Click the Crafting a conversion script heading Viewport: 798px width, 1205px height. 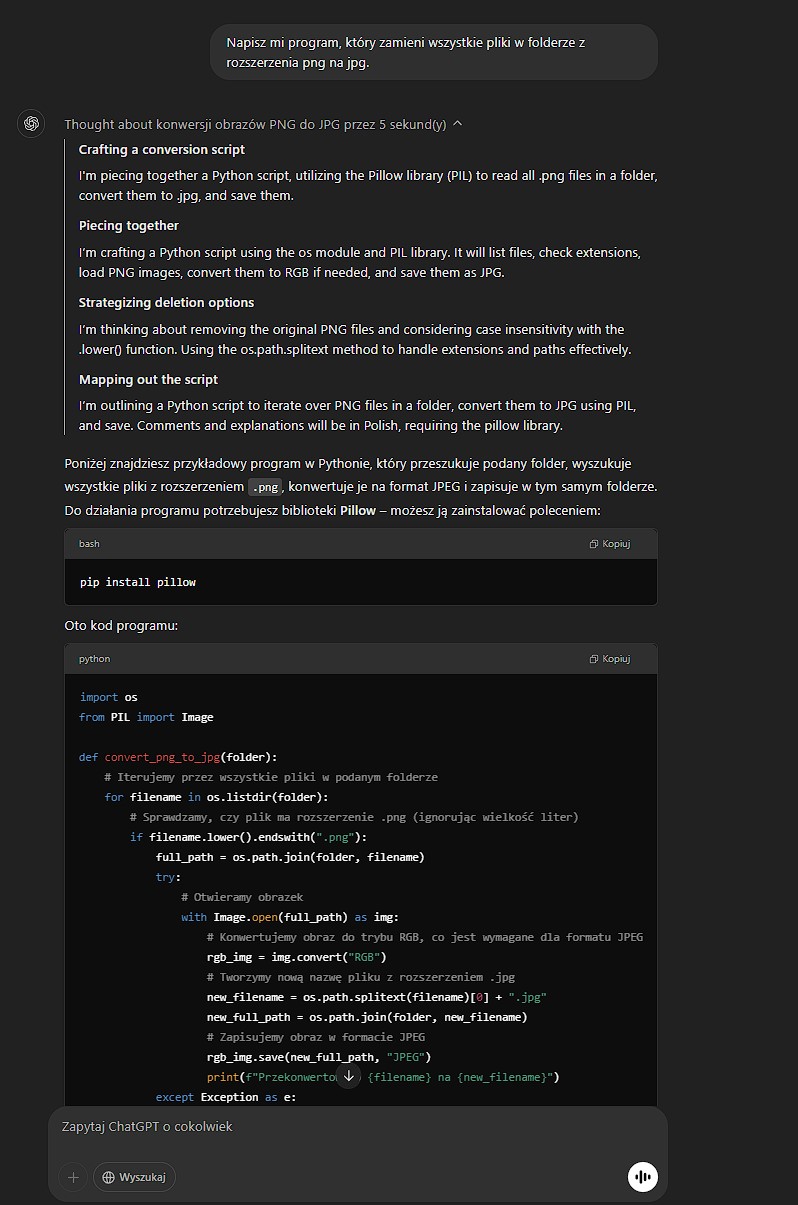[162, 149]
